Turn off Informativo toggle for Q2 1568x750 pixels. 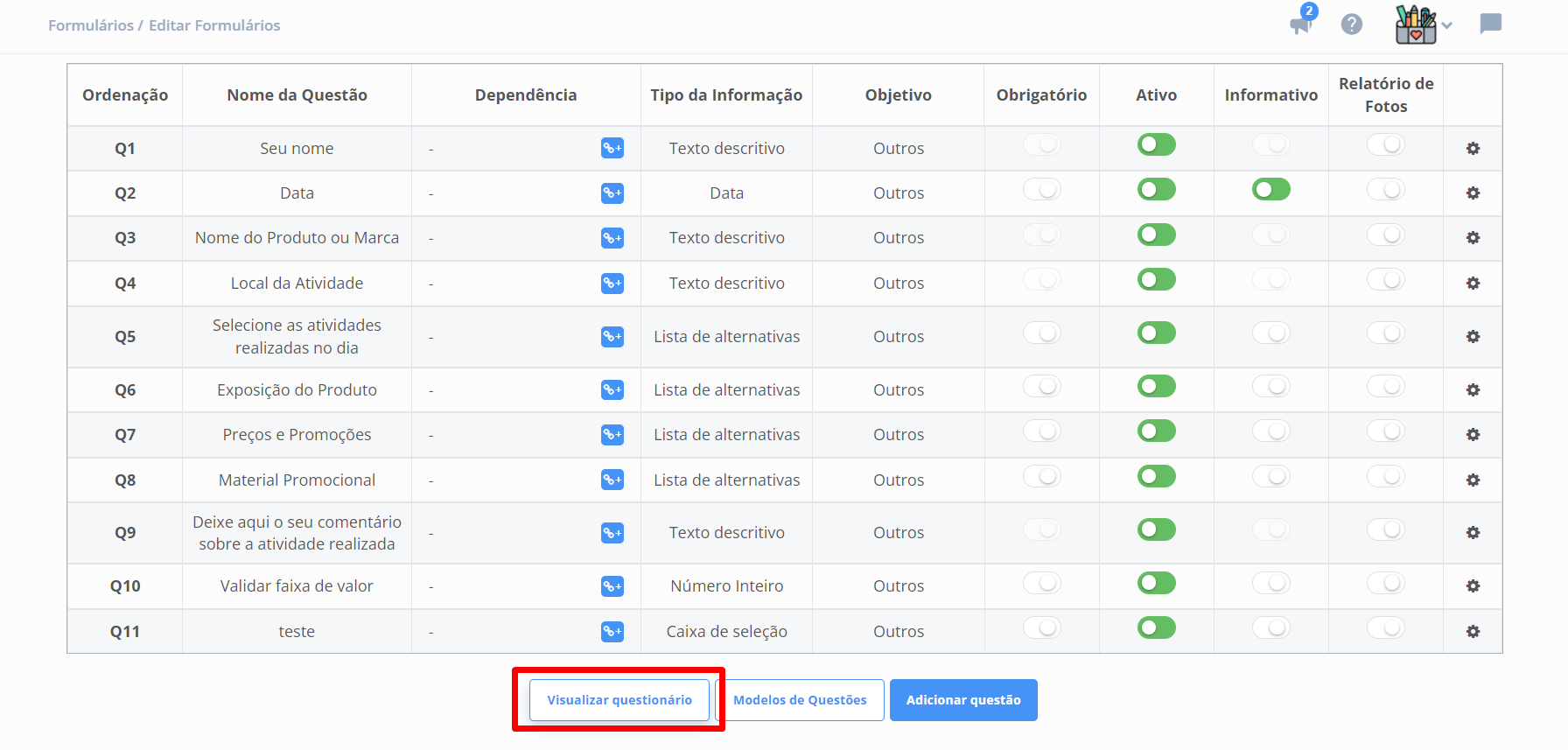(1270, 190)
